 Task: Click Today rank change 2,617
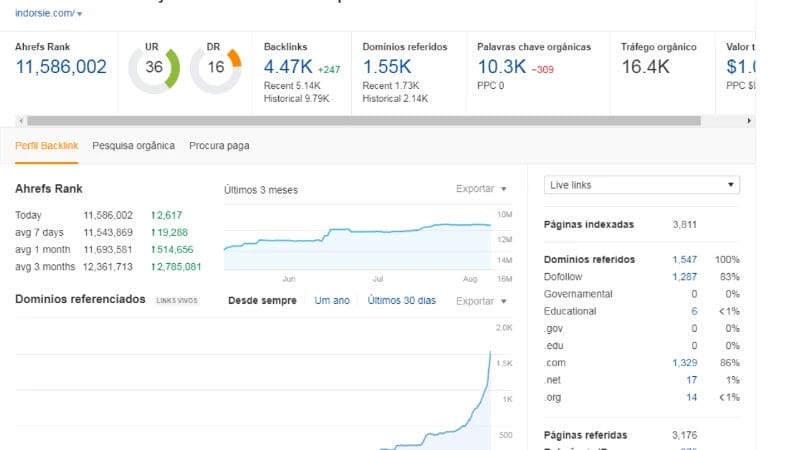(166, 215)
